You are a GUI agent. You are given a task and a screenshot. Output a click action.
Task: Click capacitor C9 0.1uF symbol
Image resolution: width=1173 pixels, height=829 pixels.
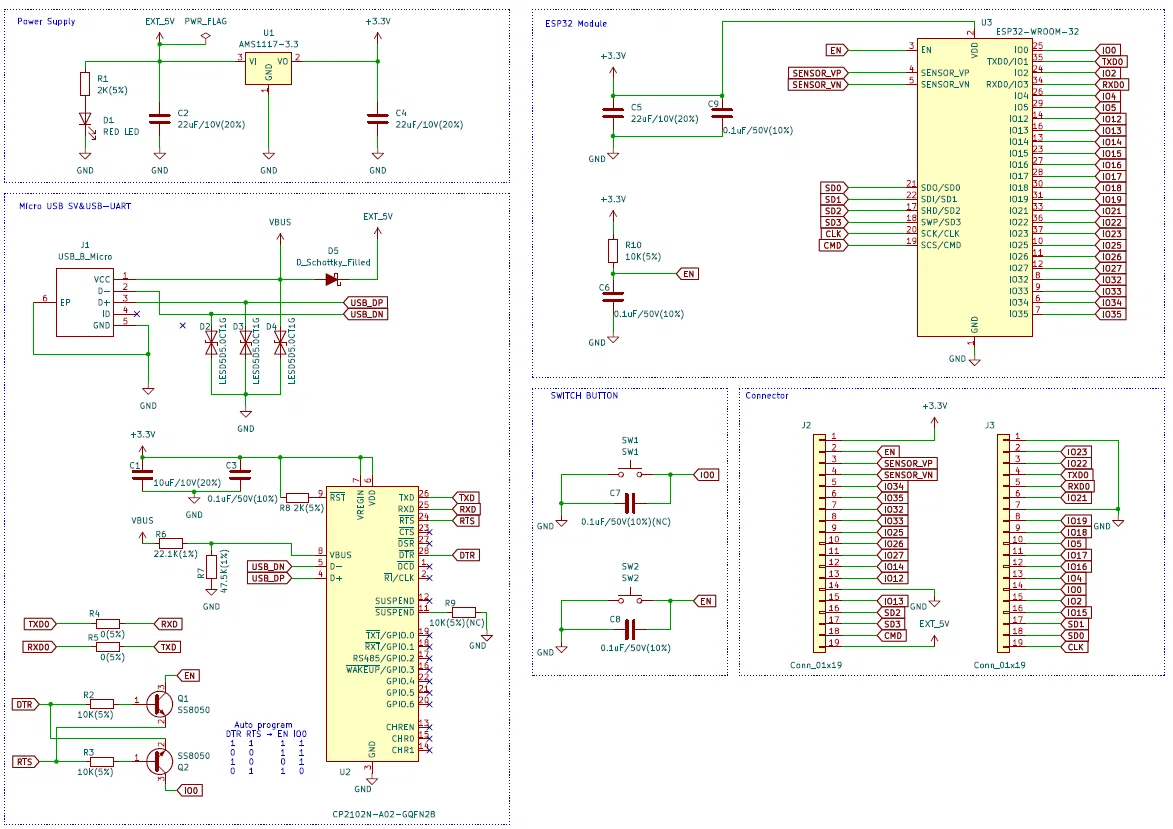pos(722,114)
